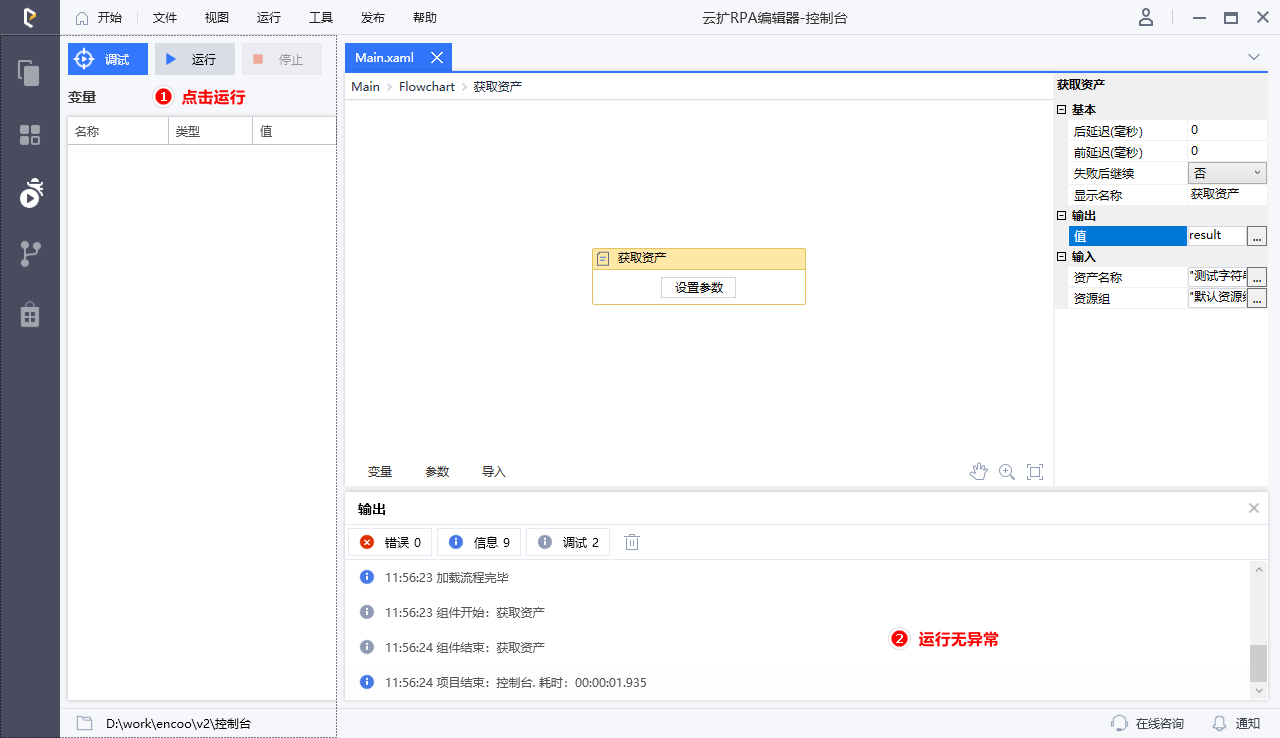Select the pan hand tool in designer

tap(979, 471)
